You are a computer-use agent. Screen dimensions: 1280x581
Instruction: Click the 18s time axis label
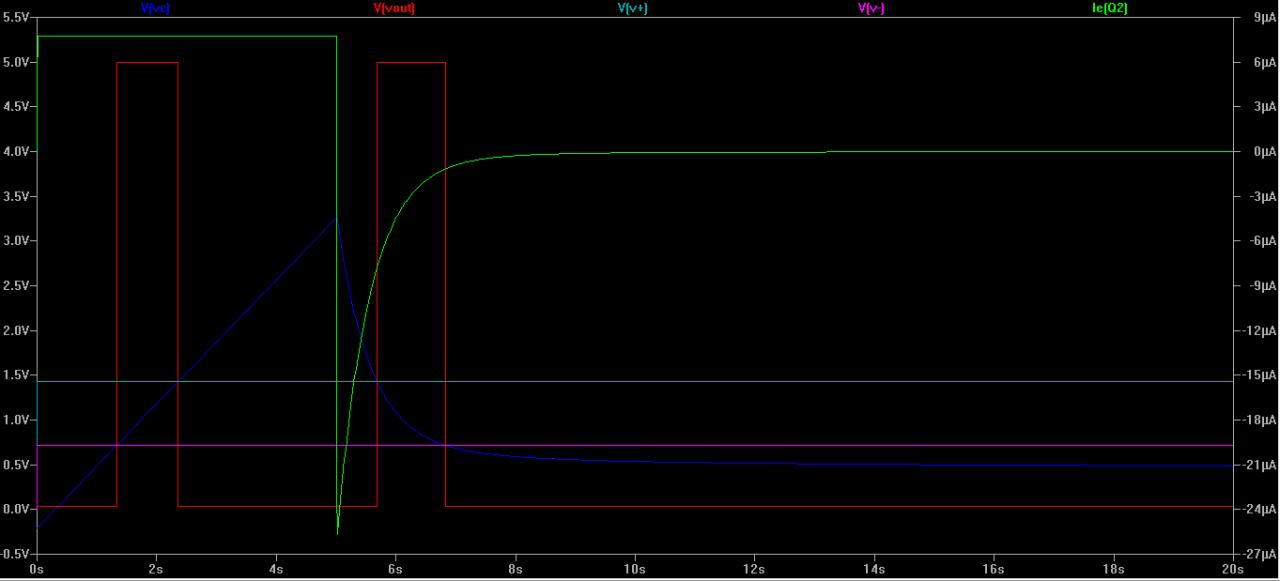(x=1115, y=569)
